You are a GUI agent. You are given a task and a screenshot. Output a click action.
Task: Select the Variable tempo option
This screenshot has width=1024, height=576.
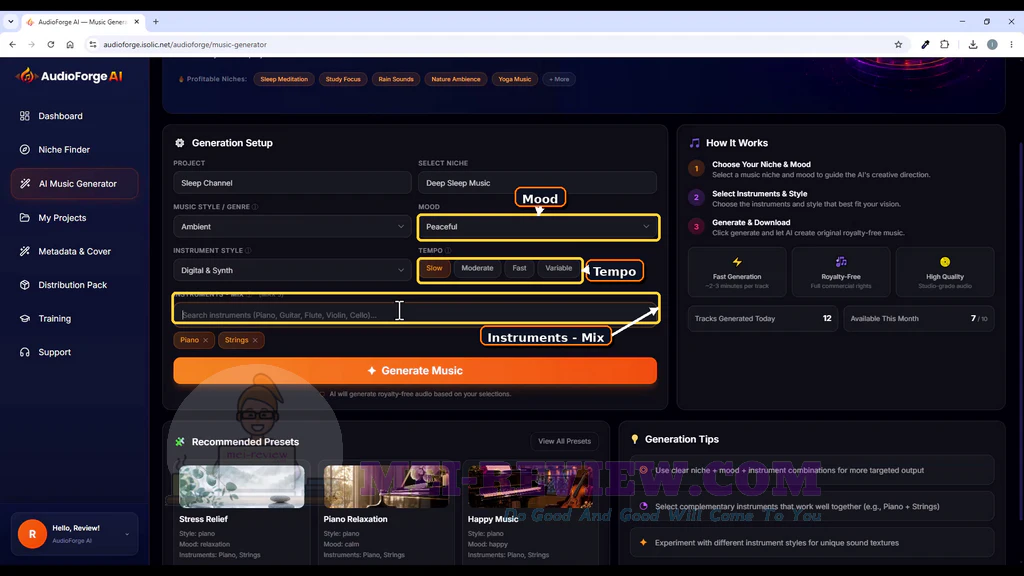click(x=558, y=268)
